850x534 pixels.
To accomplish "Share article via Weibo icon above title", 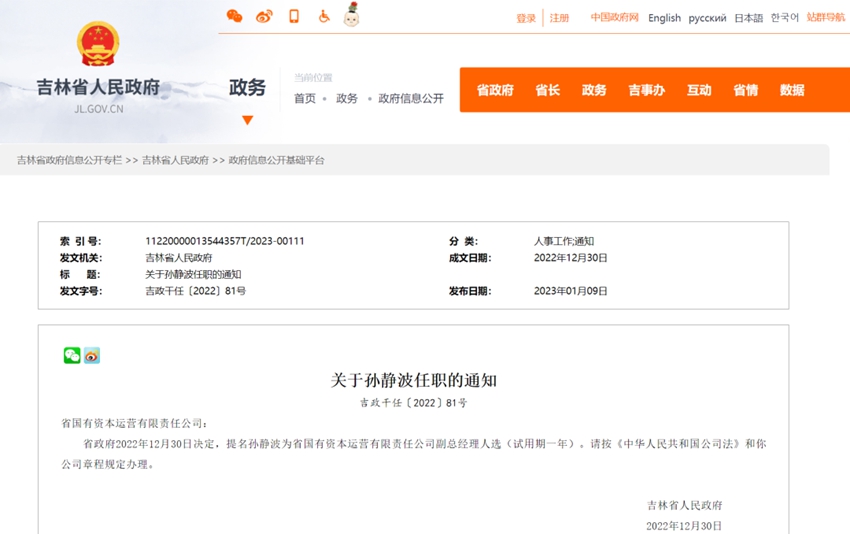I will [92, 355].
